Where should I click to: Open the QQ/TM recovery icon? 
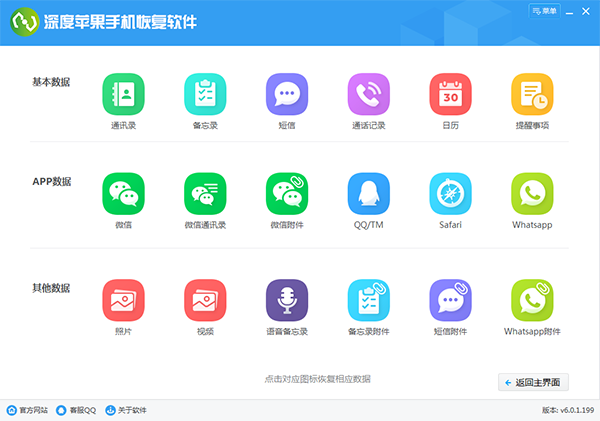(x=368, y=193)
